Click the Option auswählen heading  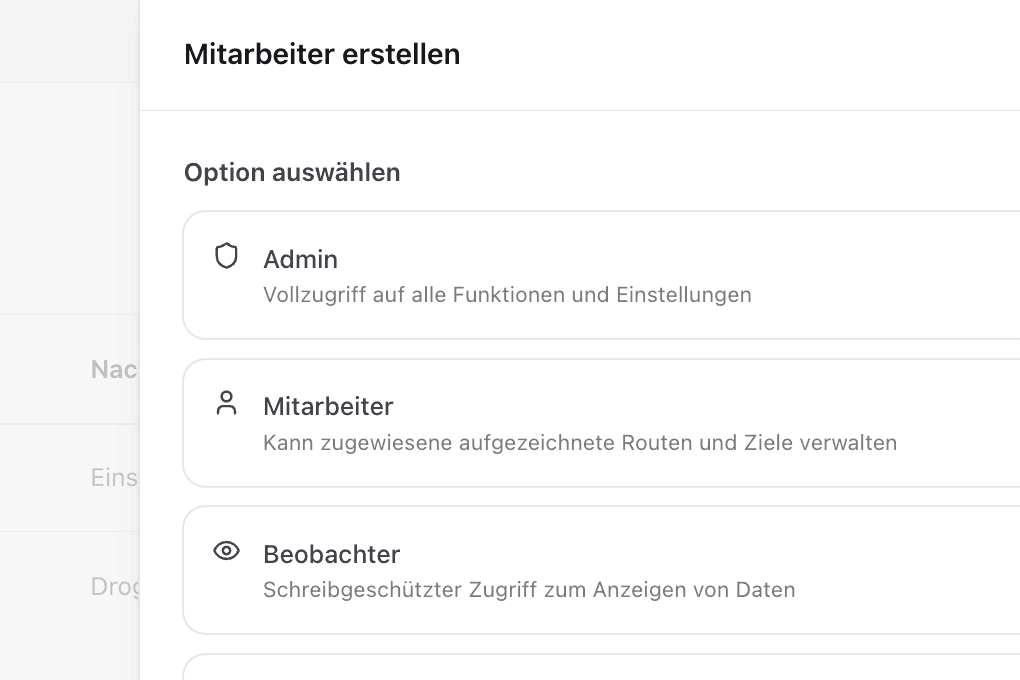click(291, 172)
